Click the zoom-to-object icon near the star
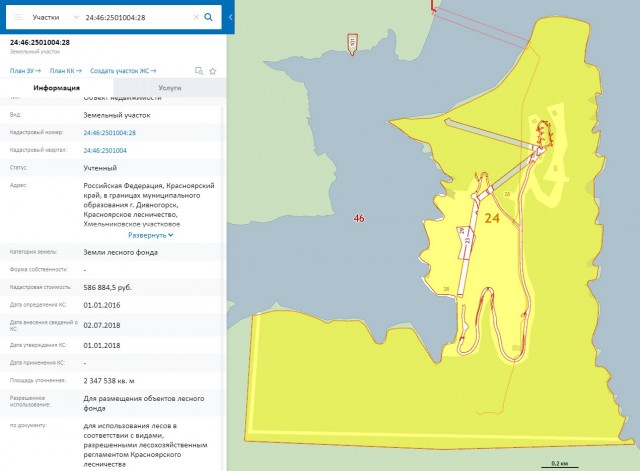Viewport: 640px width, 471px height. 199,71
